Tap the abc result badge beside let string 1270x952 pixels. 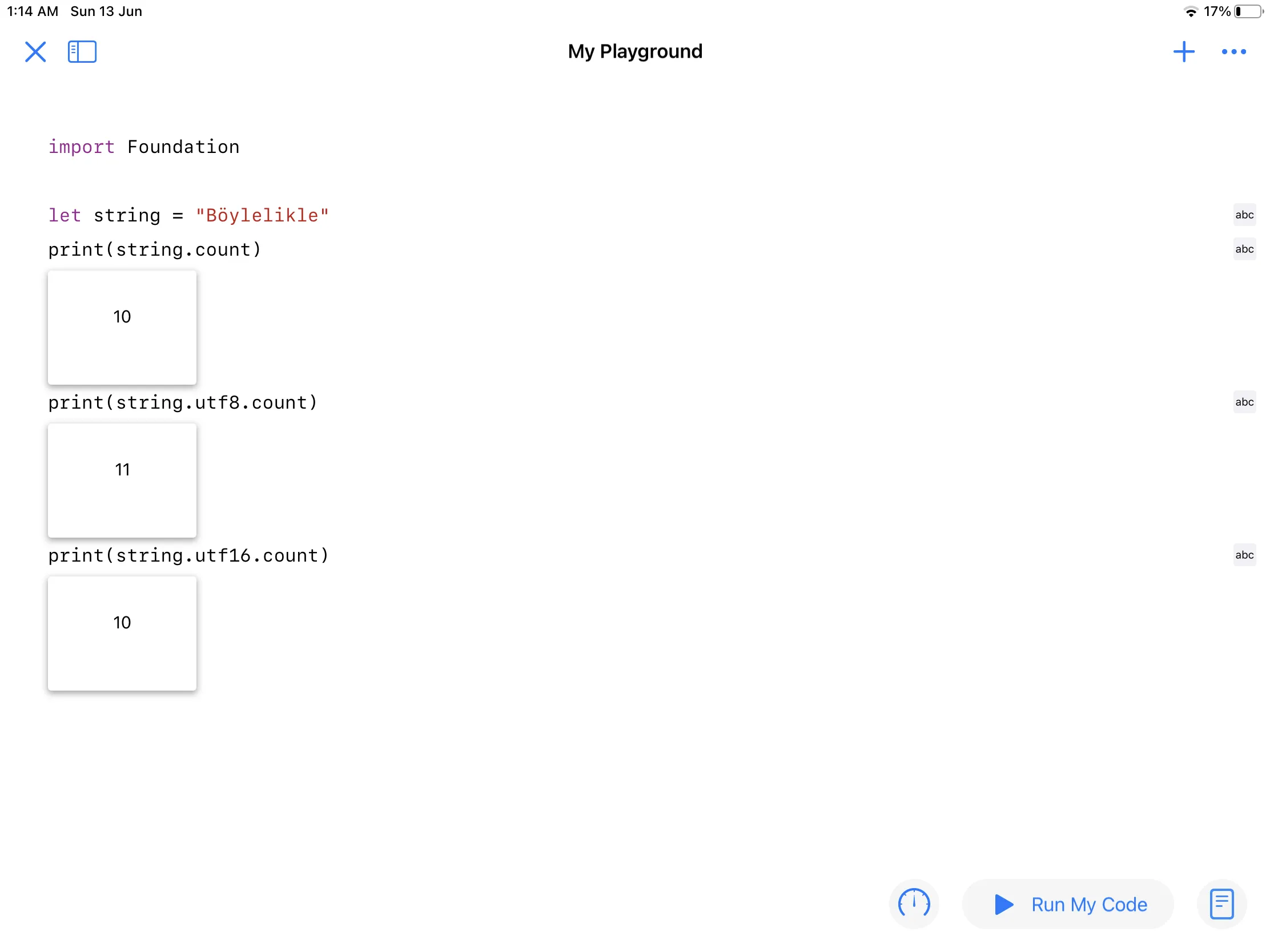pyautogui.click(x=1244, y=215)
